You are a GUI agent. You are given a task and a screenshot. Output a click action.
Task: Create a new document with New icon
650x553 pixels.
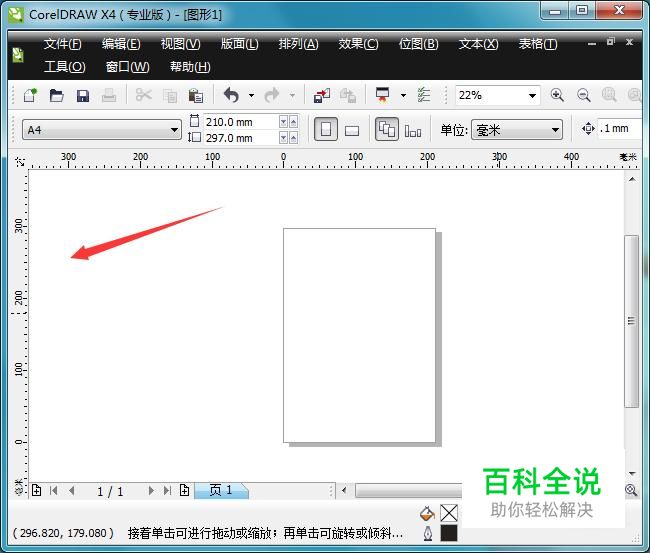point(30,95)
